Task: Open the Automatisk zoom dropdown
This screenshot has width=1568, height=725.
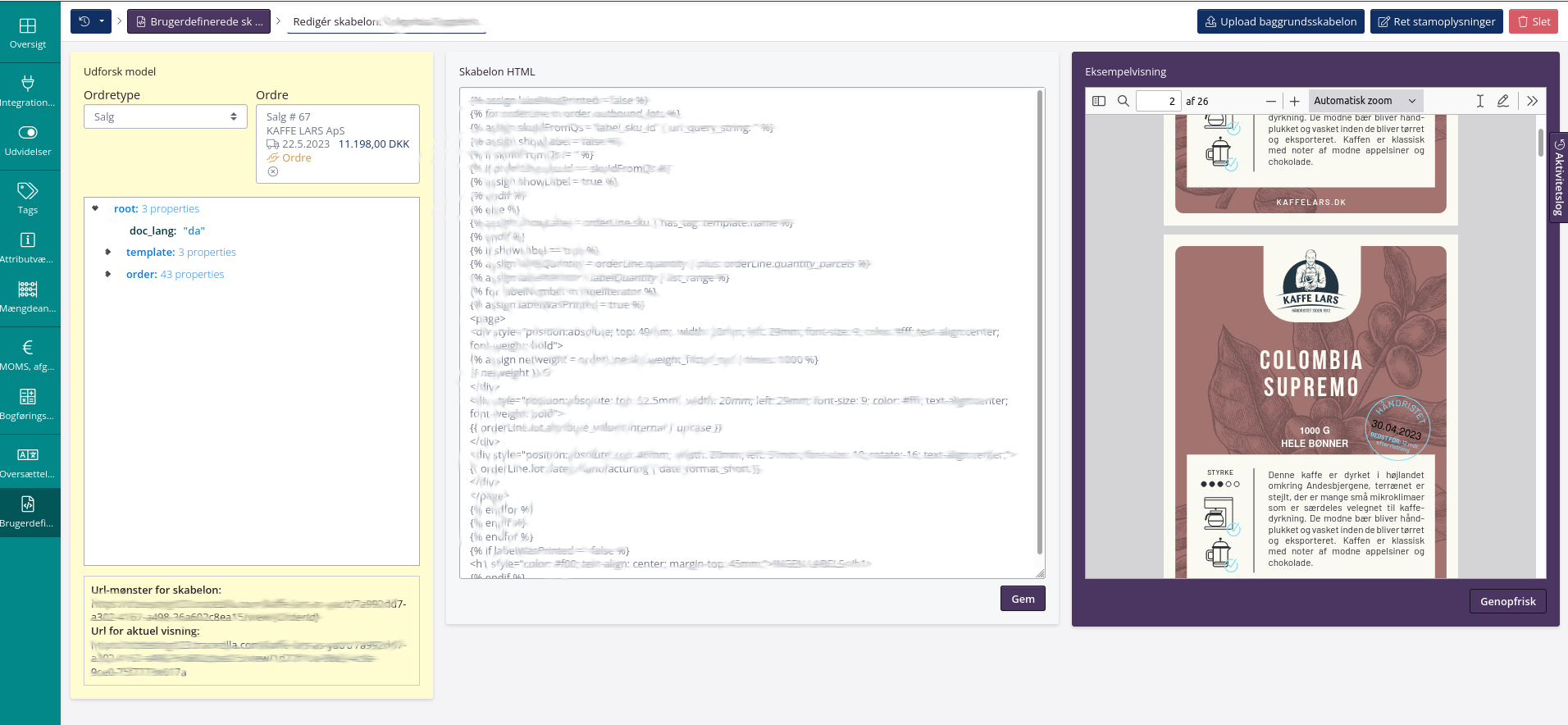Action: coord(1365,101)
